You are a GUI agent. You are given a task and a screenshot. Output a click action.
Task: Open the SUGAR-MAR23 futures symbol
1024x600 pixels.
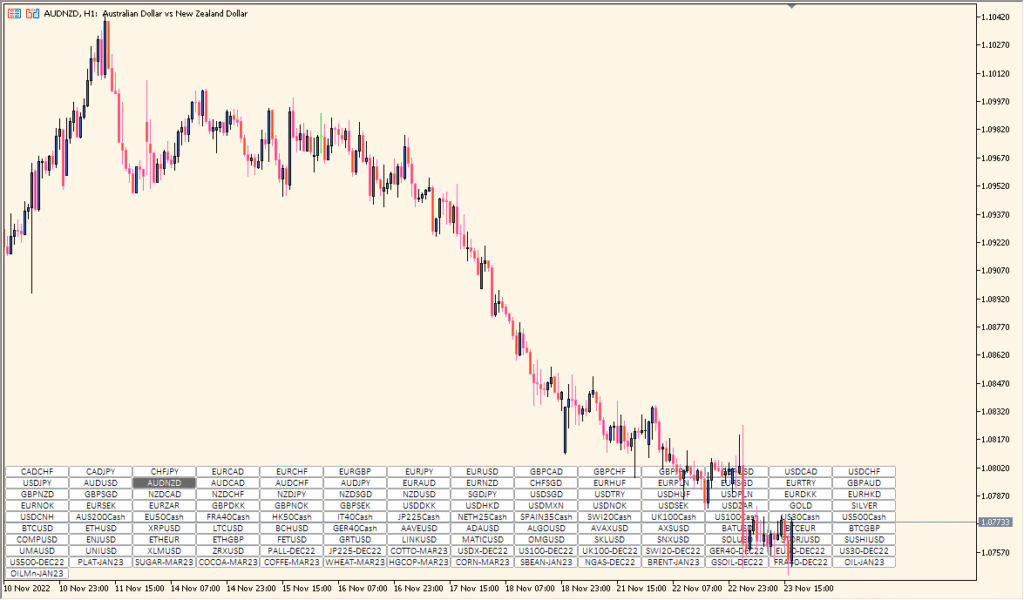click(x=164, y=562)
